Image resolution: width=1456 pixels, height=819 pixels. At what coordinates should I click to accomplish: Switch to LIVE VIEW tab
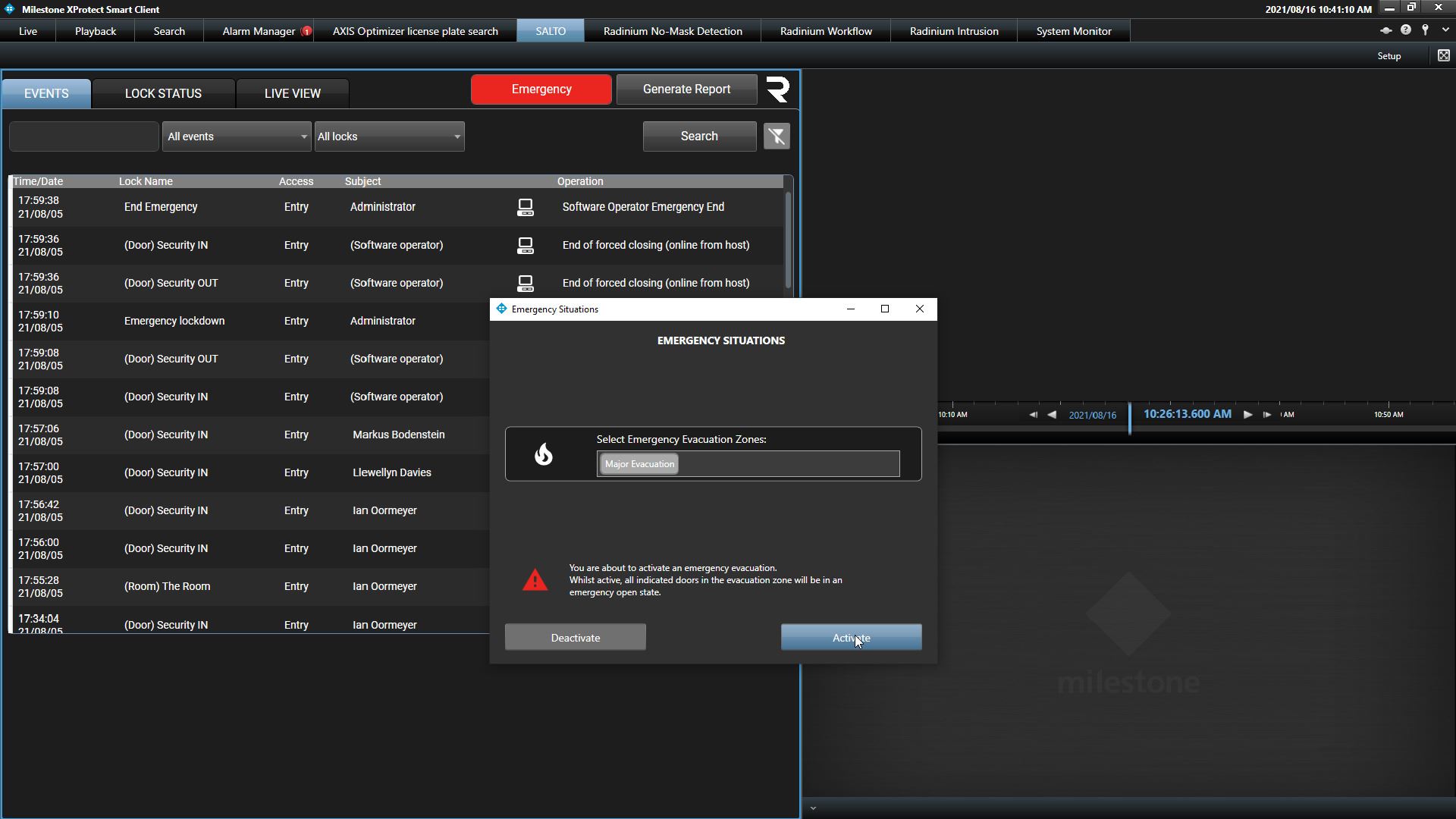pyautogui.click(x=293, y=93)
